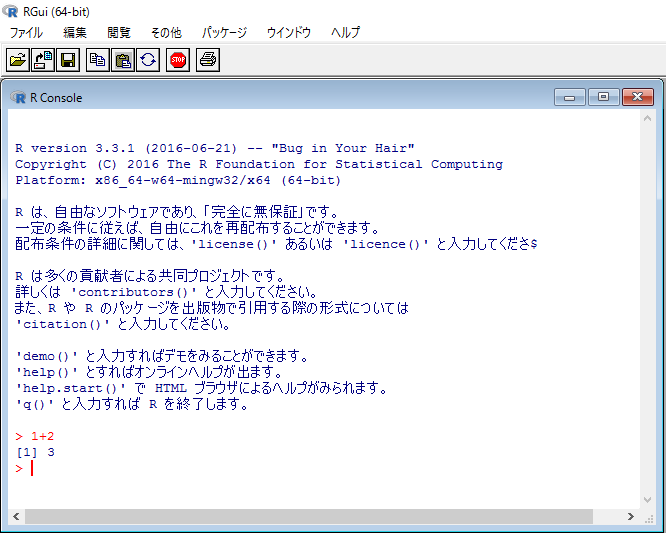Click the horizontal scrollbar thumb

[x=309, y=516]
